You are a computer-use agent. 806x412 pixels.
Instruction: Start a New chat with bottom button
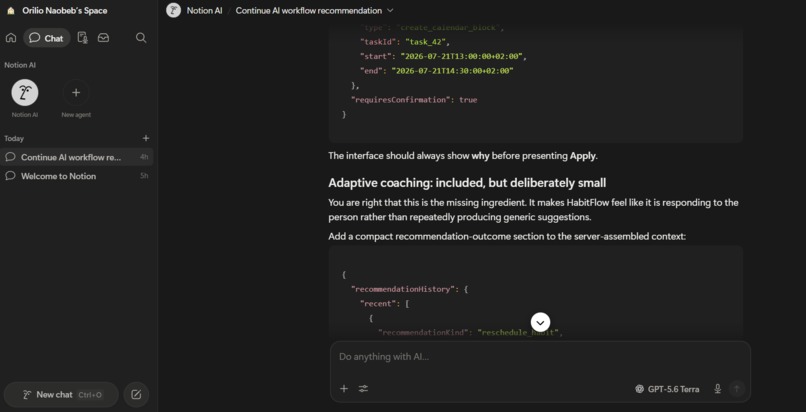pyautogui.click(x=61, y=395)
